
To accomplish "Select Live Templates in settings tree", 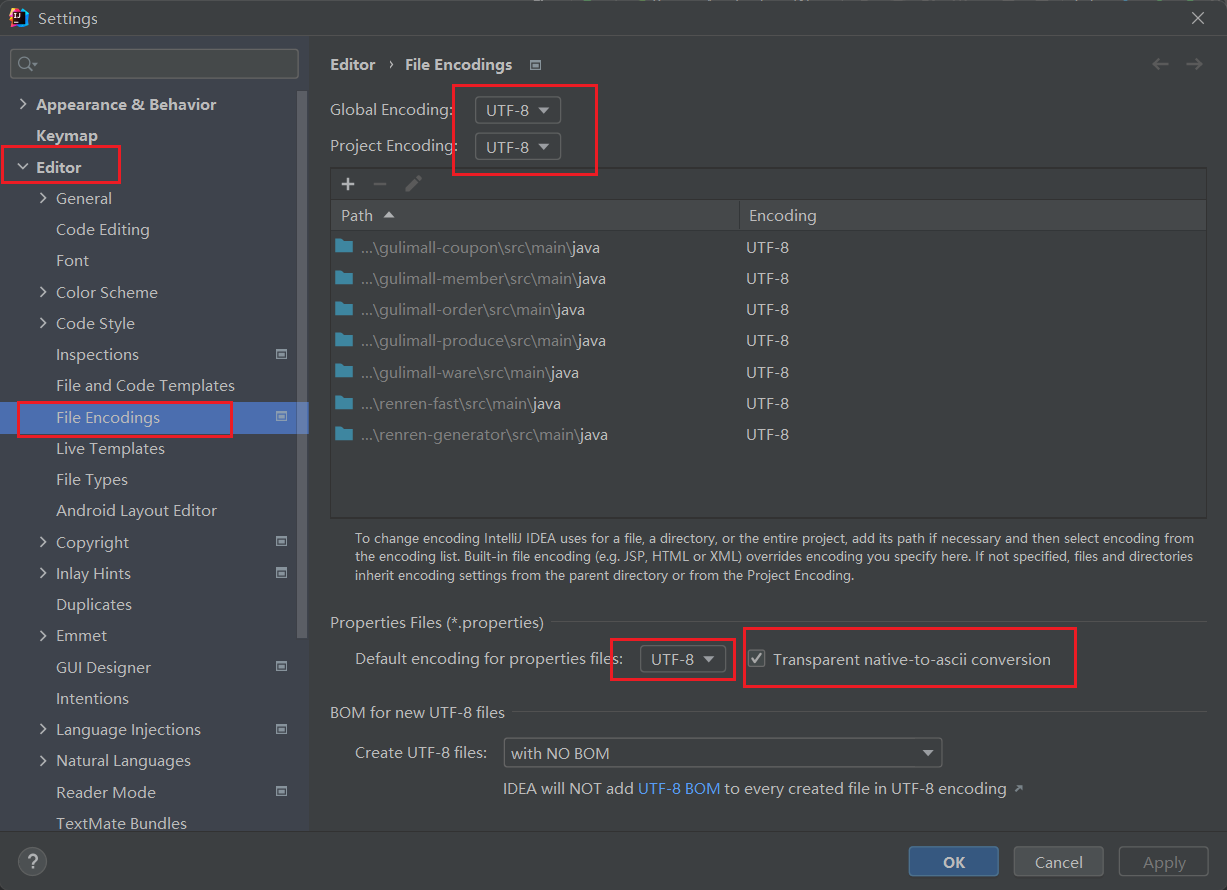I will (110, 448).
